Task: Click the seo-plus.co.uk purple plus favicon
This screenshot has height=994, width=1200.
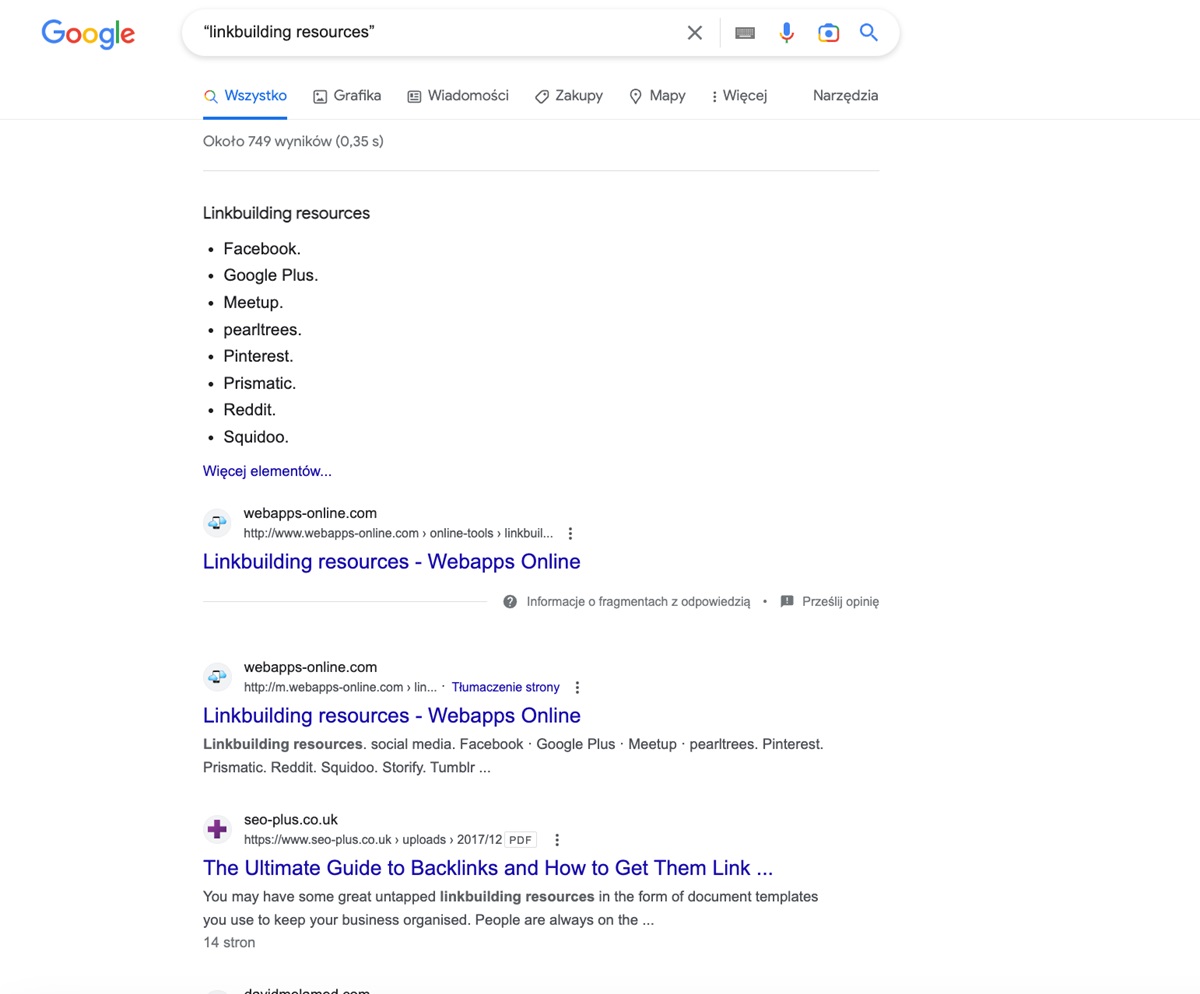Action: click(x=217, y=830)
